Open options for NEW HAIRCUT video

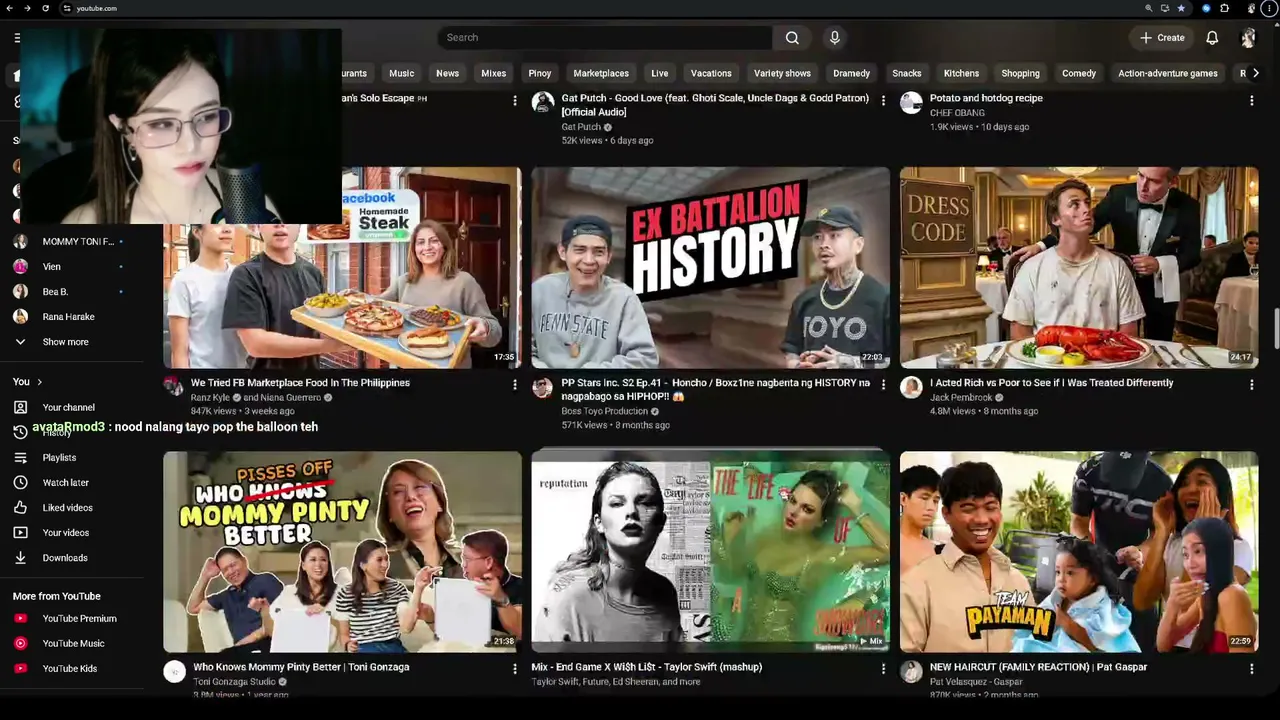(x=1251, y=668)
